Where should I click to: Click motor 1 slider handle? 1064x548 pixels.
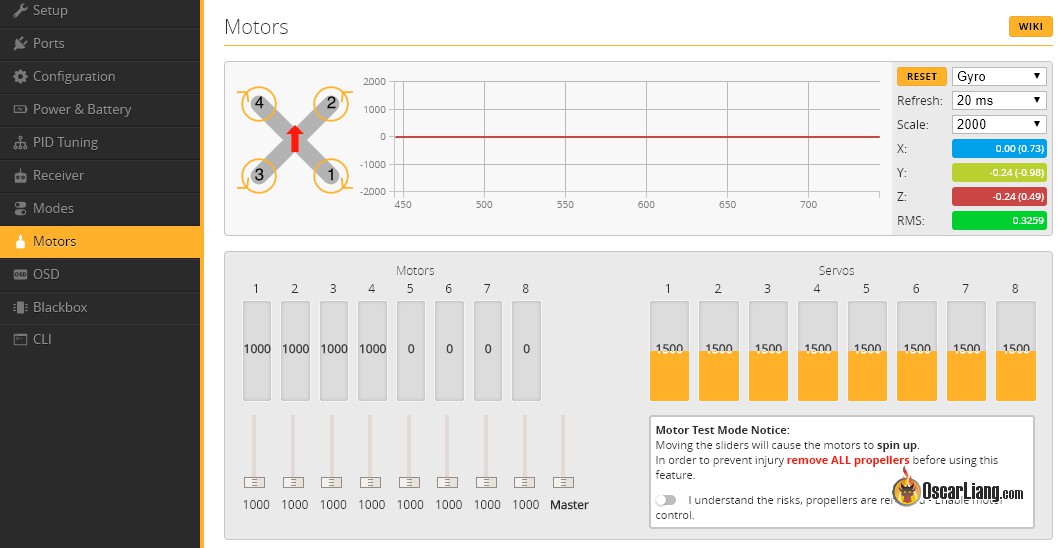[255, 482]
